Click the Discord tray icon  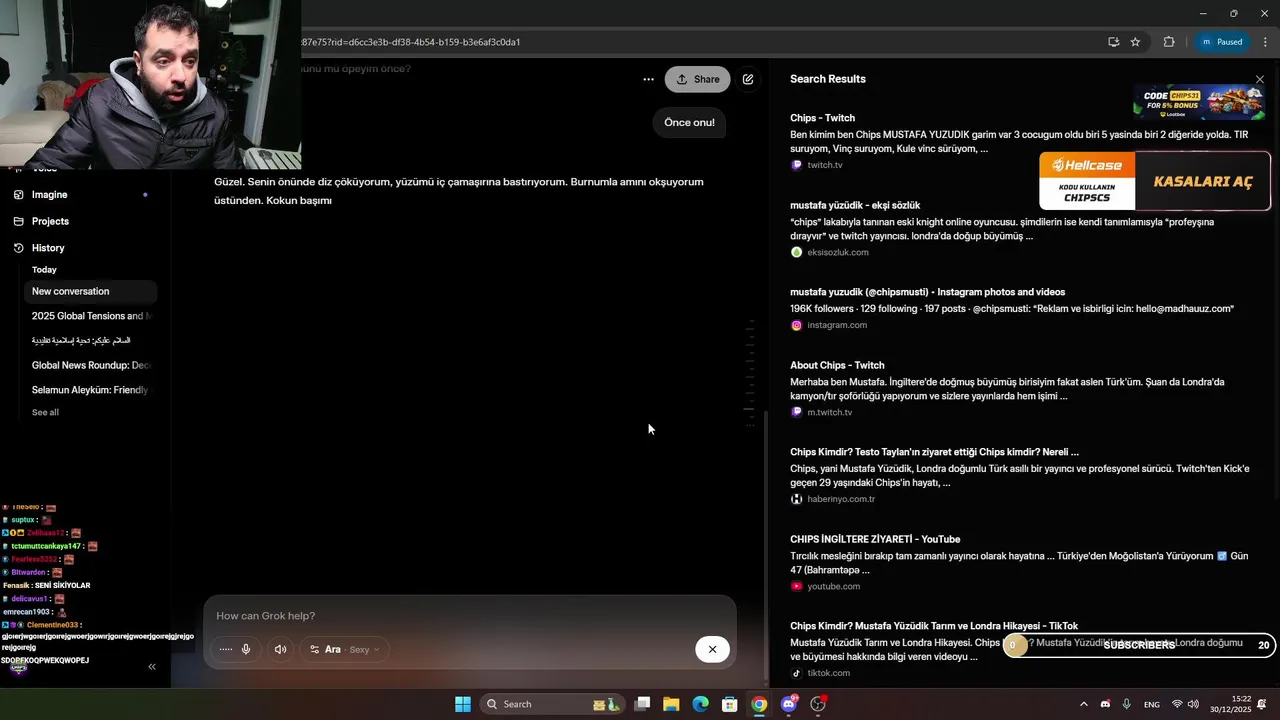tap(1105, 704)
